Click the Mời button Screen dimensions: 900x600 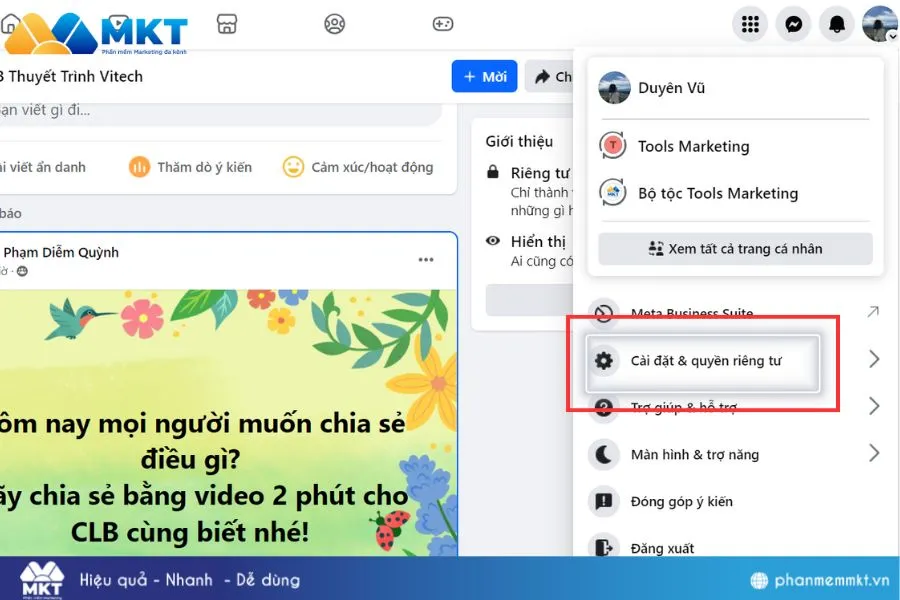[x=484, y=76]
